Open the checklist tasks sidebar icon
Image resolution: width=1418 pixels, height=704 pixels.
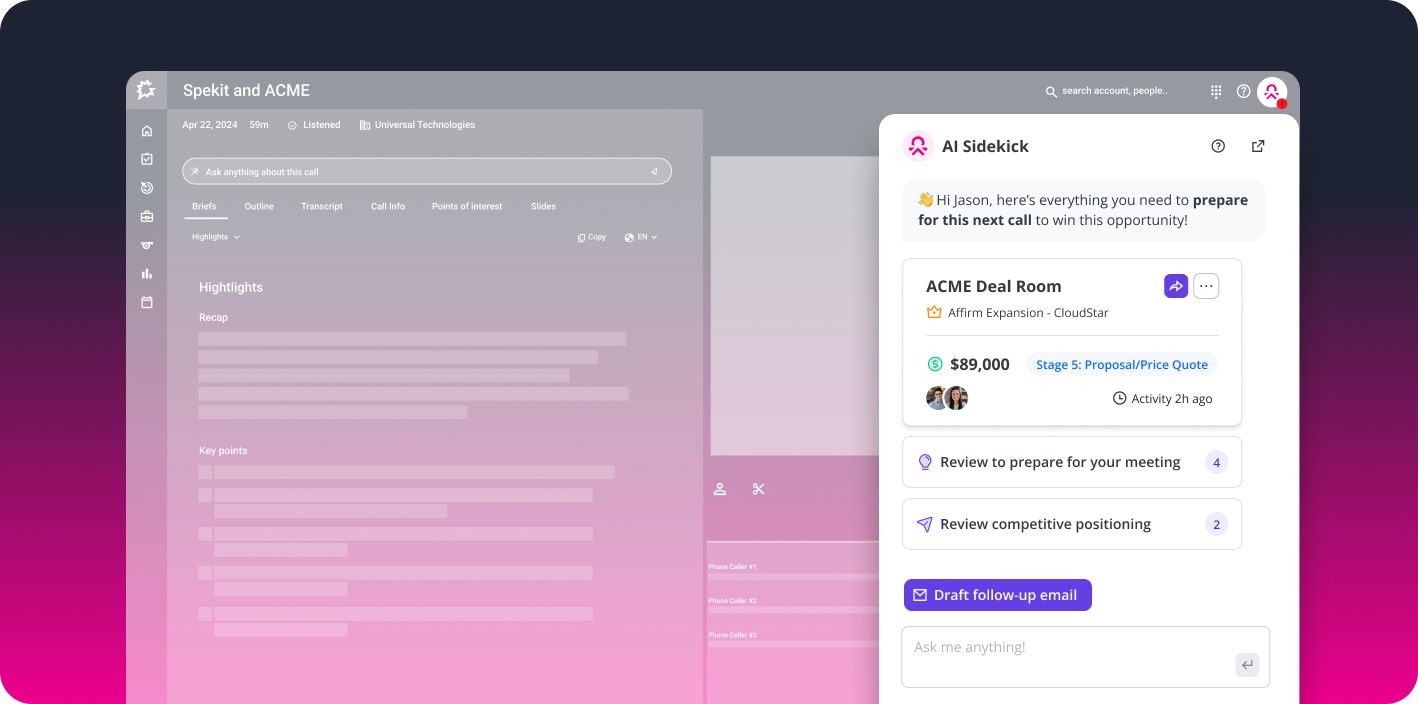coord(147,159)
